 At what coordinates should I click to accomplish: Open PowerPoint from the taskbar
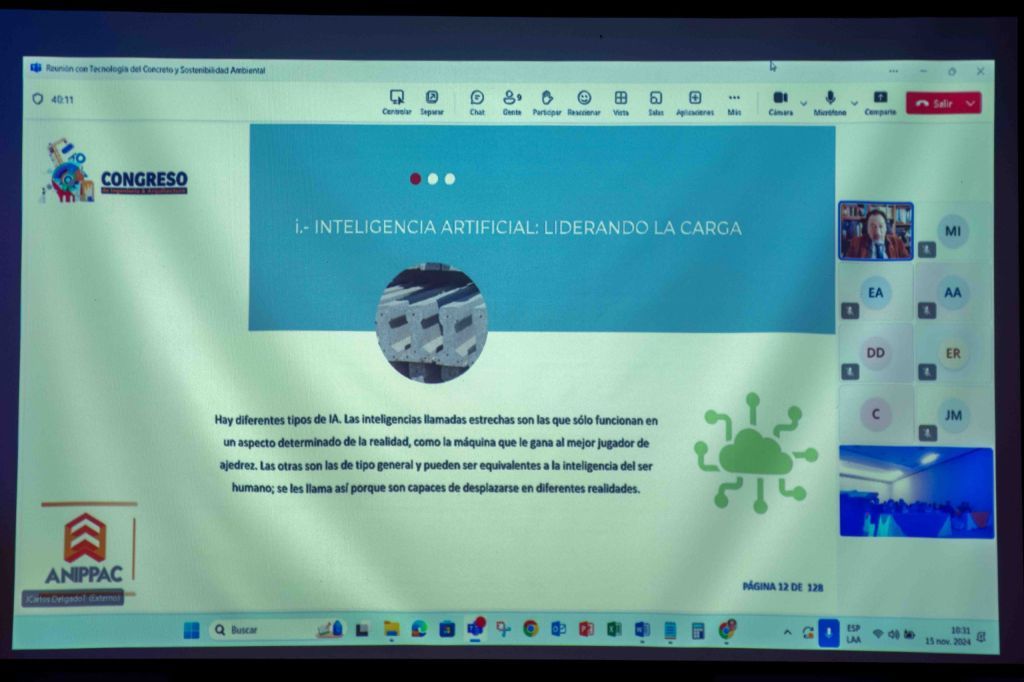tap(586, 630)
